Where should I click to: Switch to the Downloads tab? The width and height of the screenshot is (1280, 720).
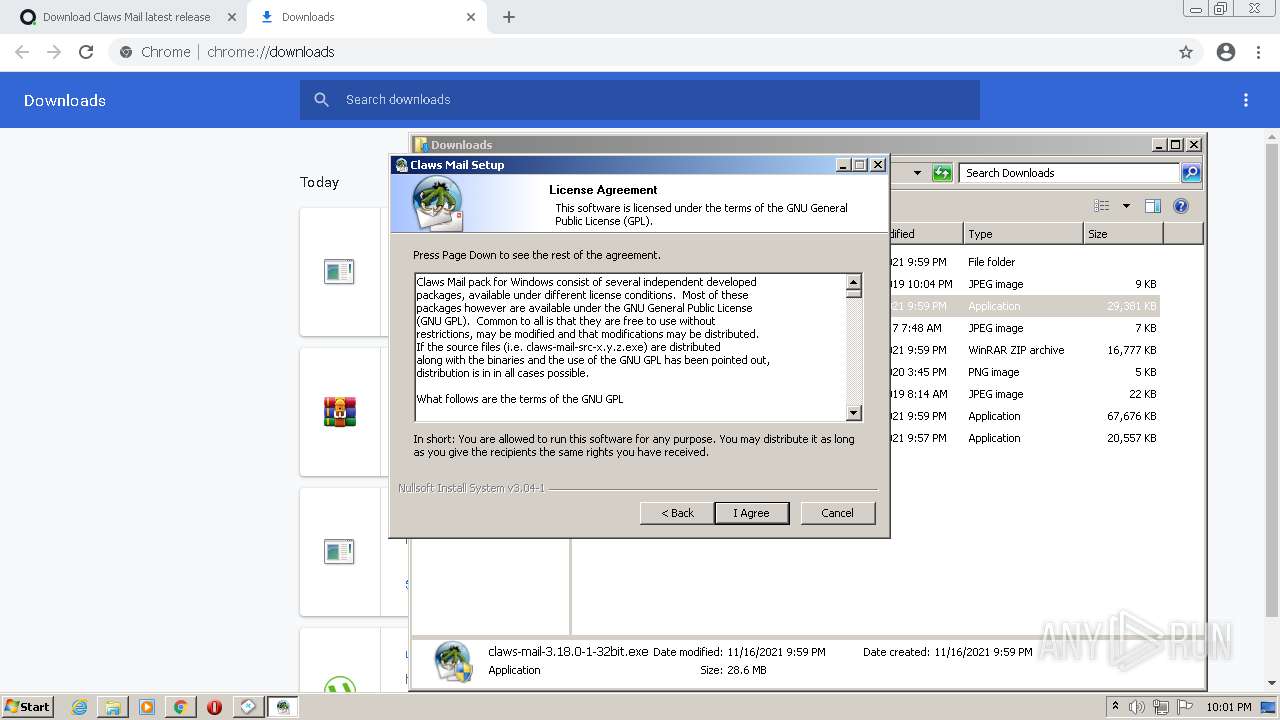(x=365, y=17)
